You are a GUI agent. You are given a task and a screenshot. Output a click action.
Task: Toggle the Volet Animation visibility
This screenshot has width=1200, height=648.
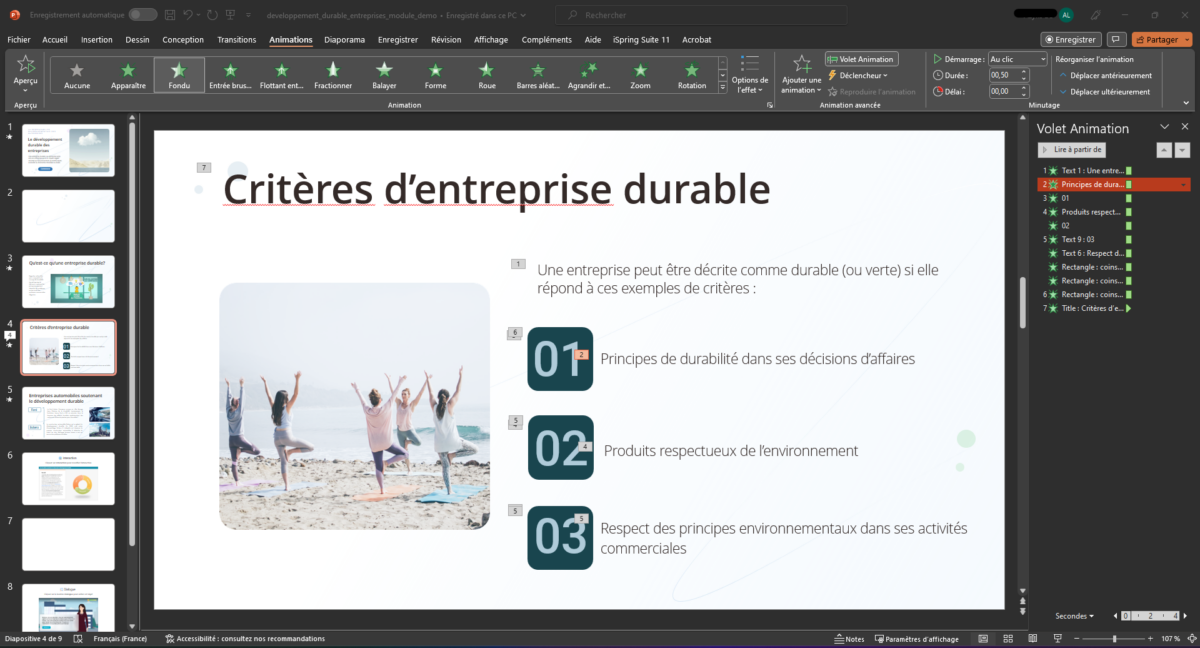click(860, 58)
